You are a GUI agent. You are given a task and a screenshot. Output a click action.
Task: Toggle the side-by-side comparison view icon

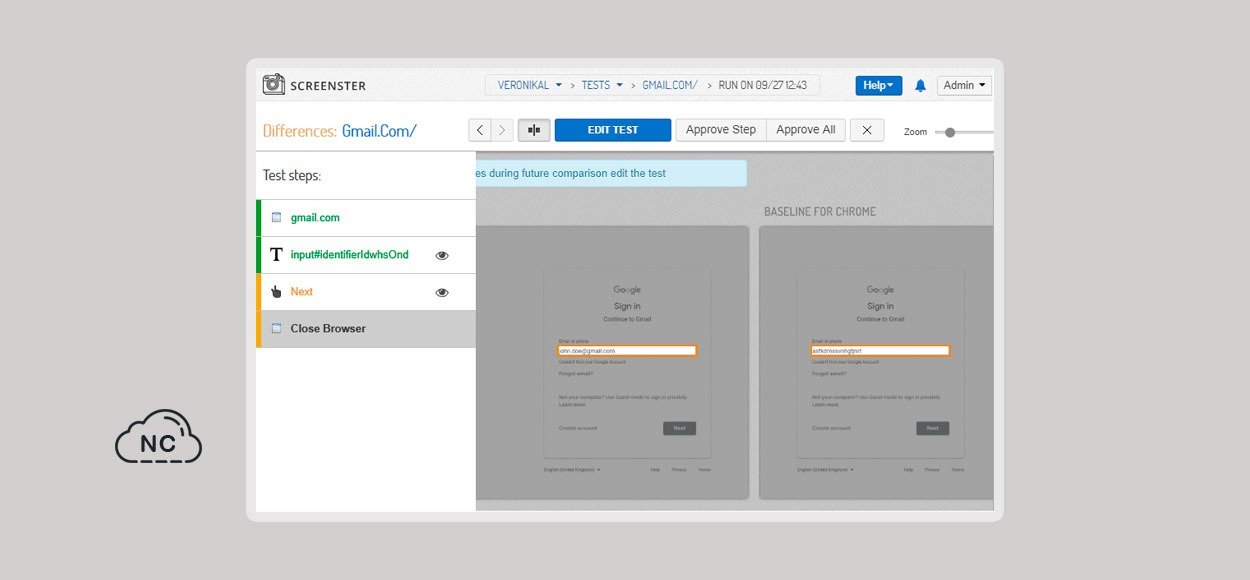click(x=534, y=130)
